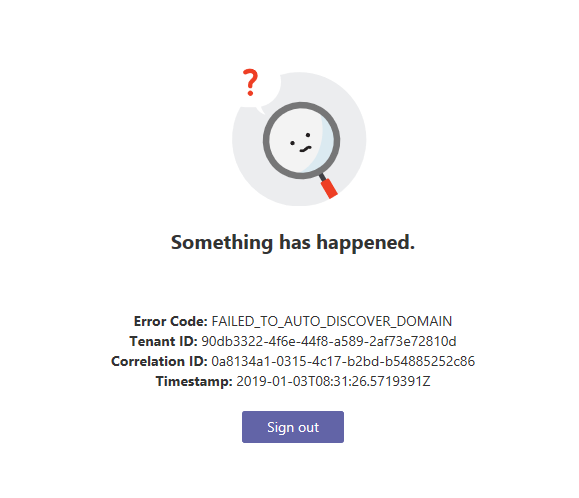The image size is (579, 498).
Task: Click the word "happened" in the heading
Action: [366, 243]
